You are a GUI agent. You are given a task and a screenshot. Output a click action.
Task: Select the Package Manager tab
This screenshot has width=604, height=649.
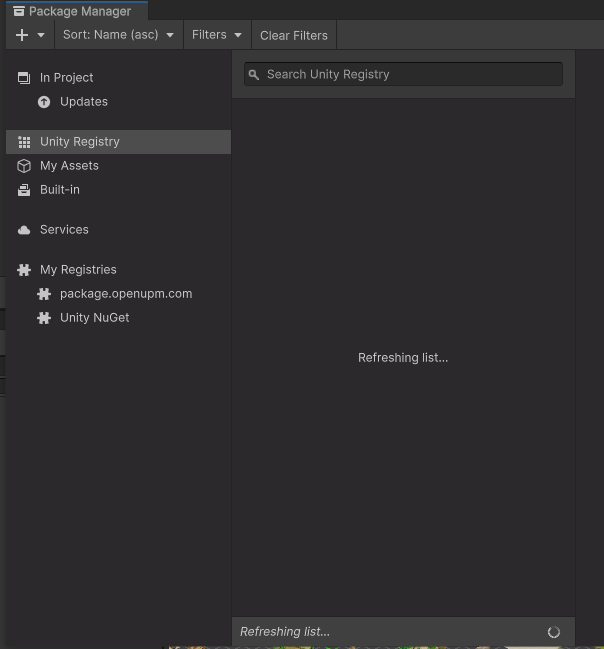(x=77, y=11)
